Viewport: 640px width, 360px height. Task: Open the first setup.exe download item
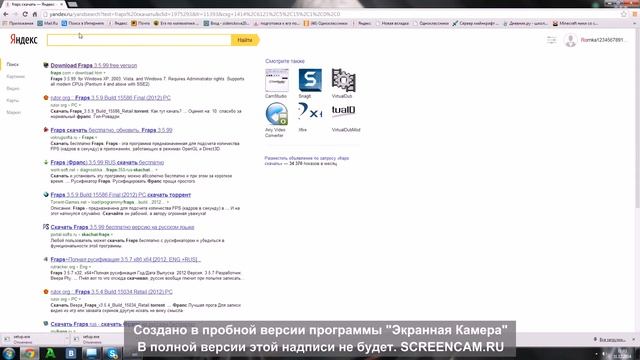(35, 339)
